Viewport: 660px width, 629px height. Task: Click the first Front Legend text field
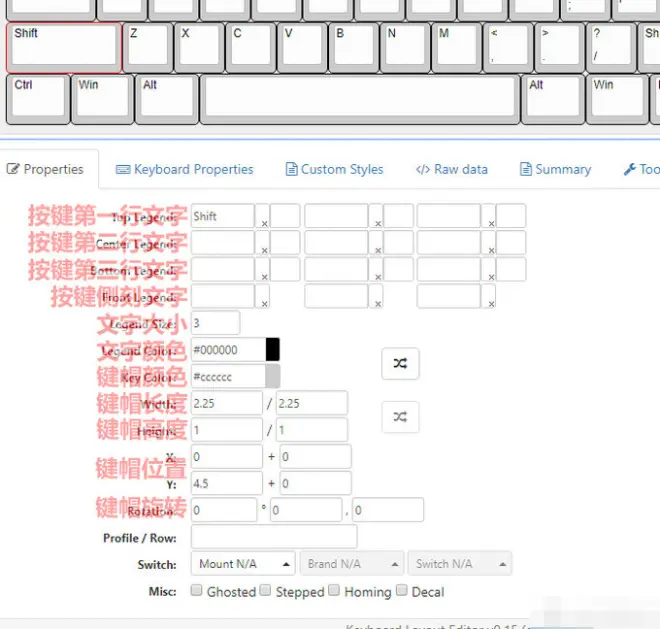(223, 296)
